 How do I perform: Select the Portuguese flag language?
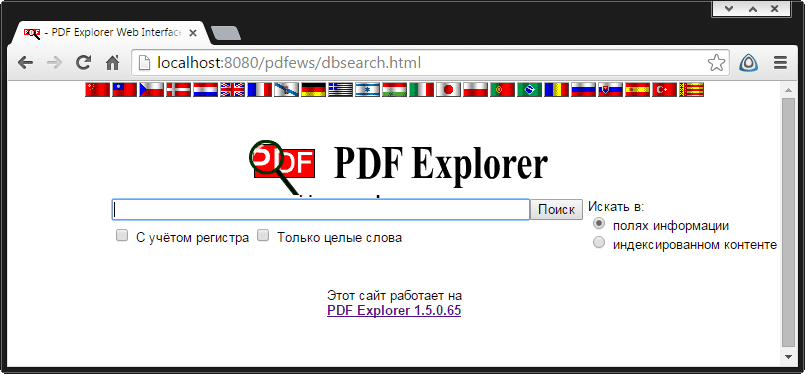pos(503,89)
